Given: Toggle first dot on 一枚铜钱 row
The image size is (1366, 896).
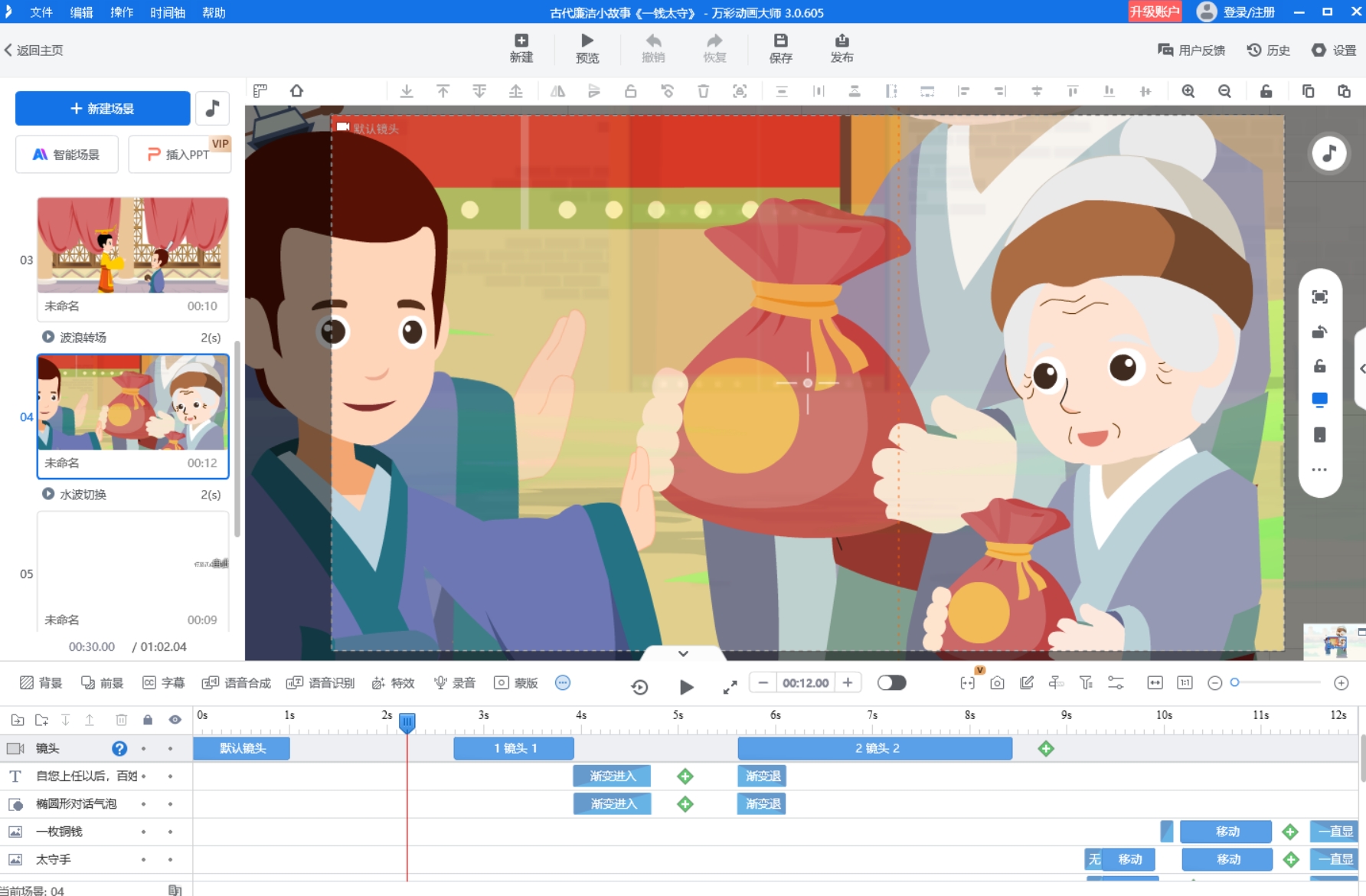Looking at the screenshot, I should [x=143, y=832].
